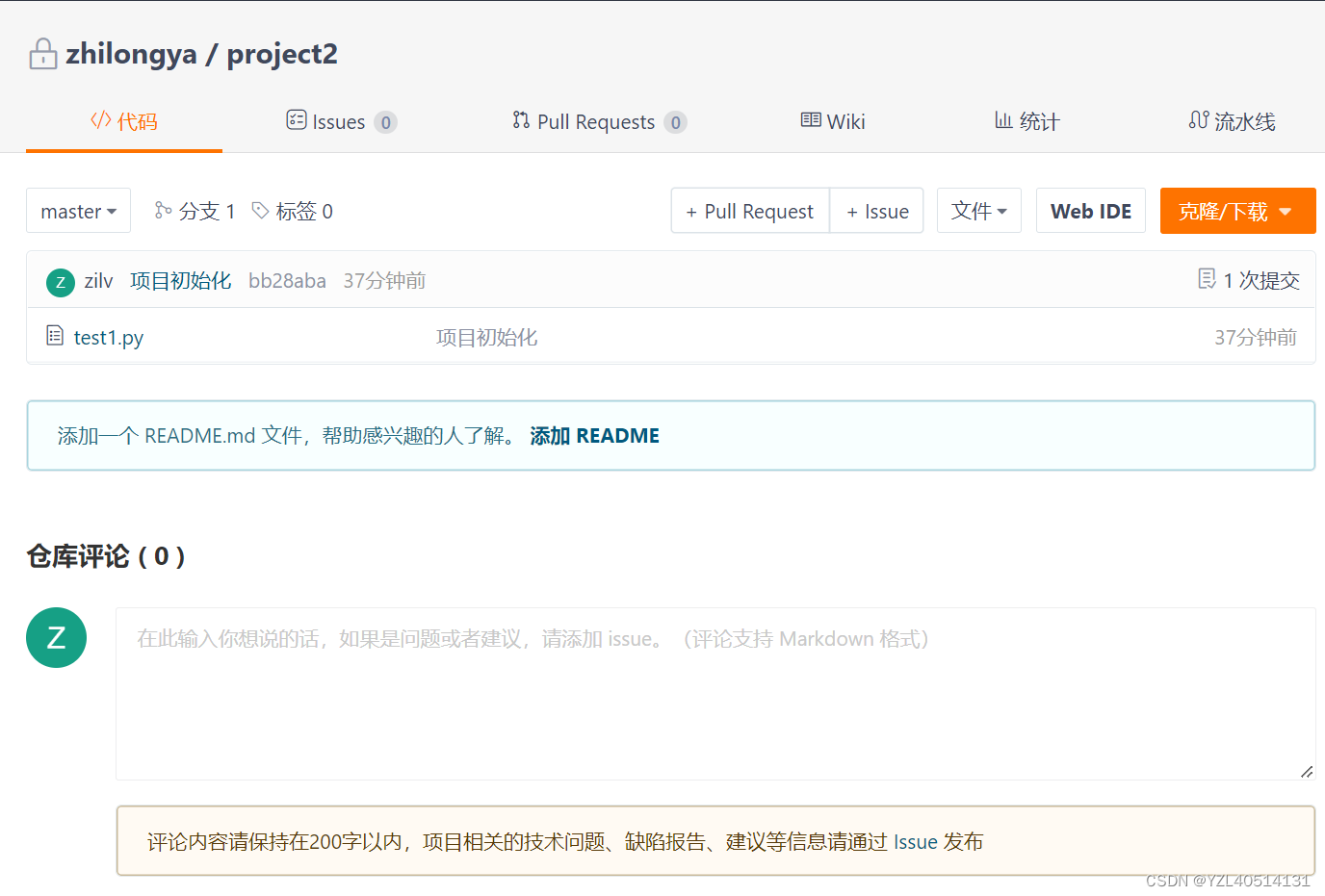Click the + Issue button
Image resolution: width=1325 pixels, height=896 pixels.
pyautogui.click(x=877, y=211)
